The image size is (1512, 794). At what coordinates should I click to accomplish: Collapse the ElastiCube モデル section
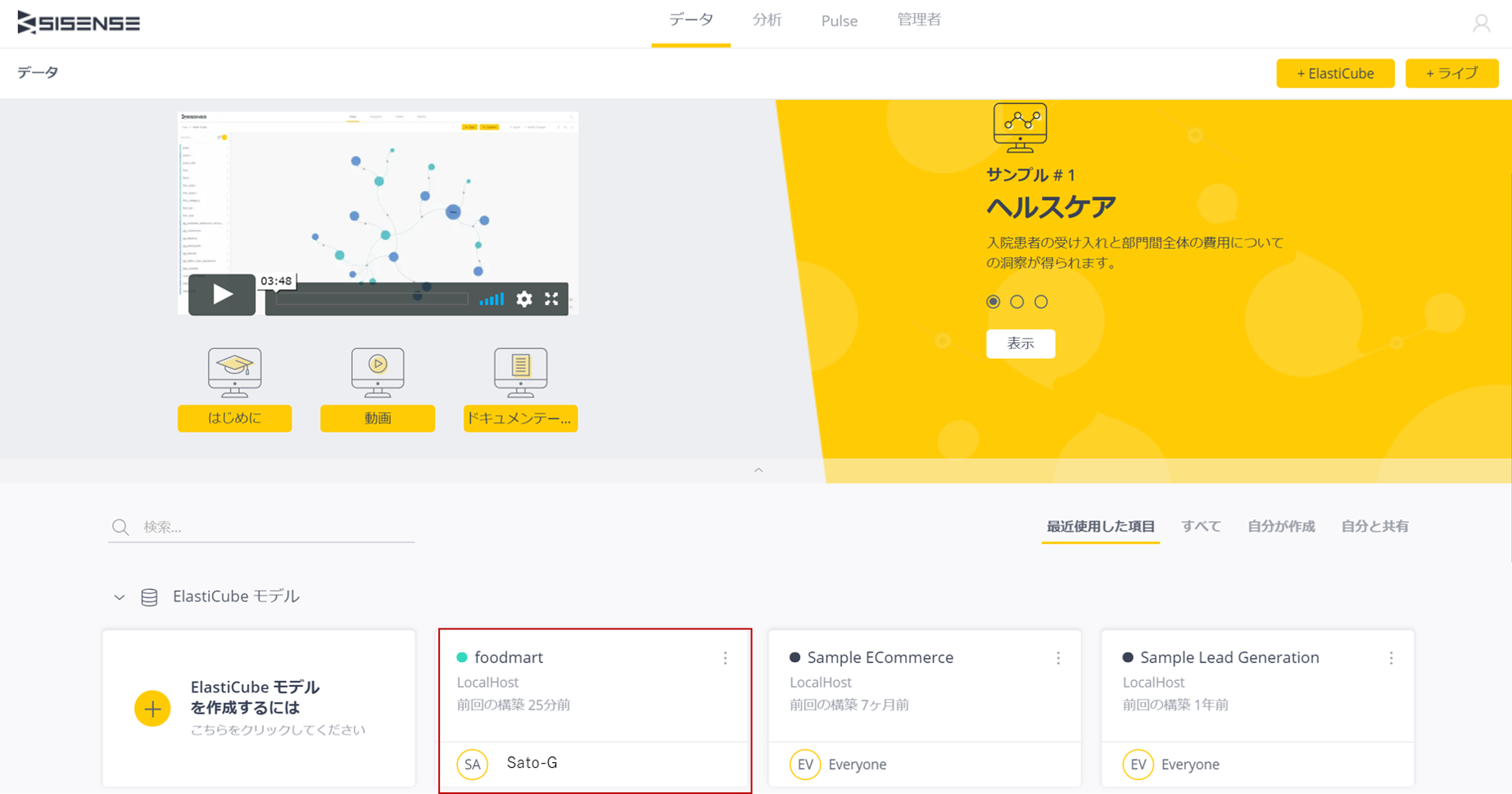[x=120, y=597]
